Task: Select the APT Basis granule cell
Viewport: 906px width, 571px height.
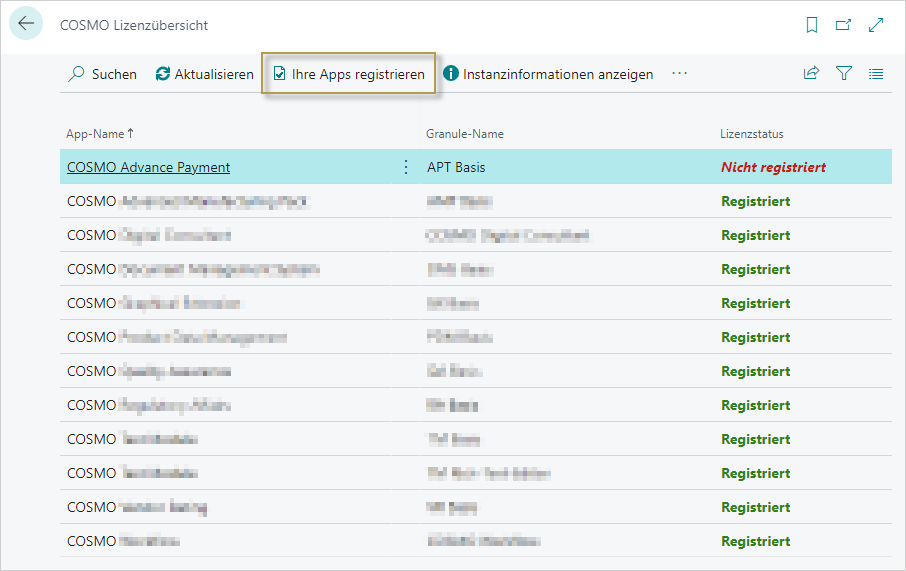Action: click(x=456, y=167)
